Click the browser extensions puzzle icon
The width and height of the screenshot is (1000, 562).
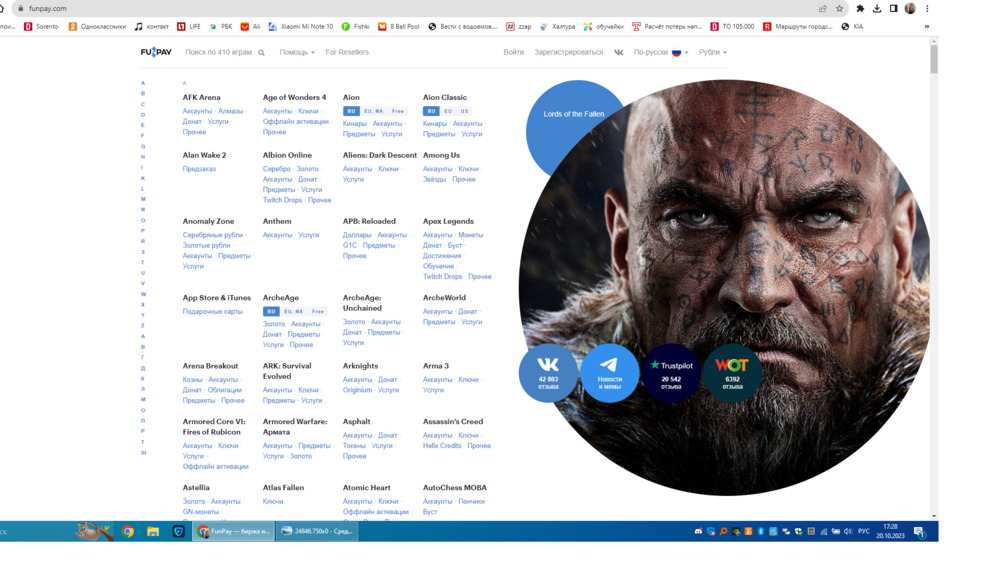[860, 8]
